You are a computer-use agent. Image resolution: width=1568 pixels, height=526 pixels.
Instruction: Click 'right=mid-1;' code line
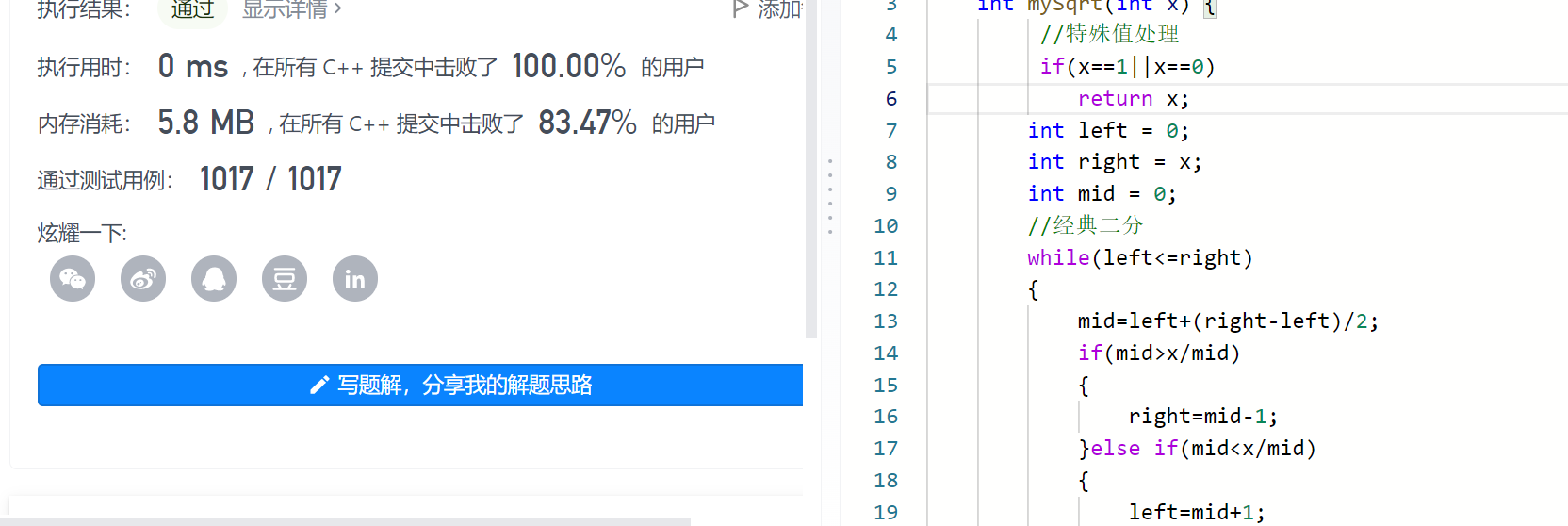pyautogui.click(x=1203, y=417)
